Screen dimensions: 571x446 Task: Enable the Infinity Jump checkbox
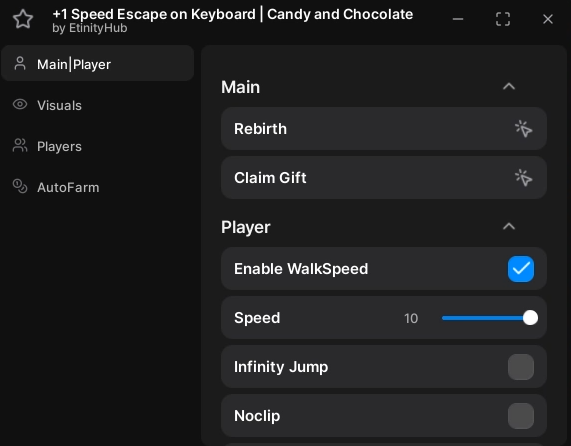coord(521,367)
